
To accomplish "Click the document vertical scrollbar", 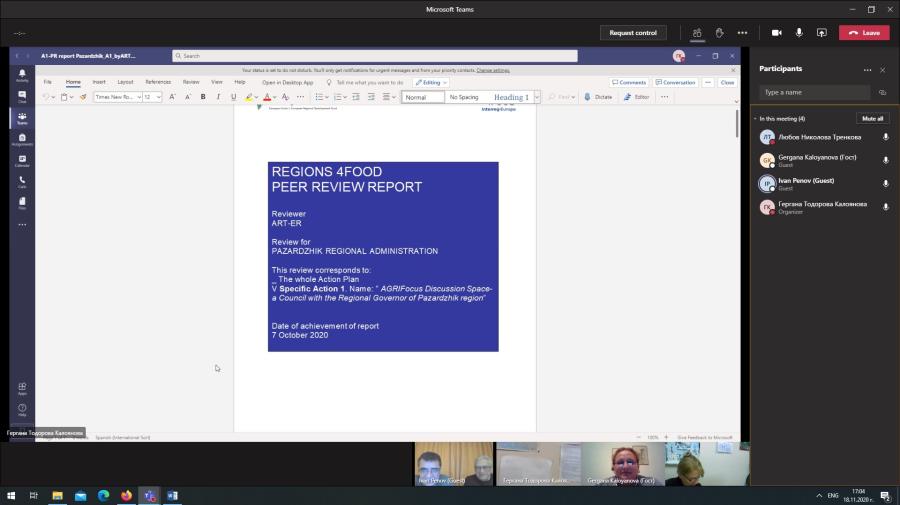I will pos(737,123).
